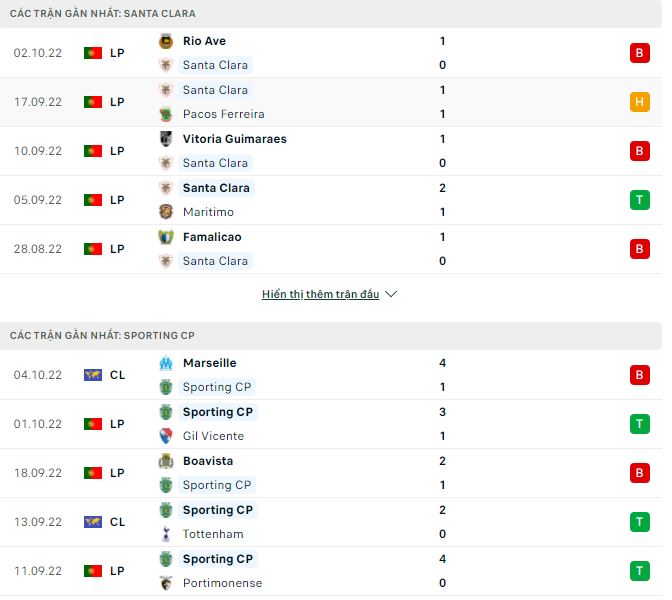Open the Marseille team name link
The image size is (672, 600).
pos(210,363)
